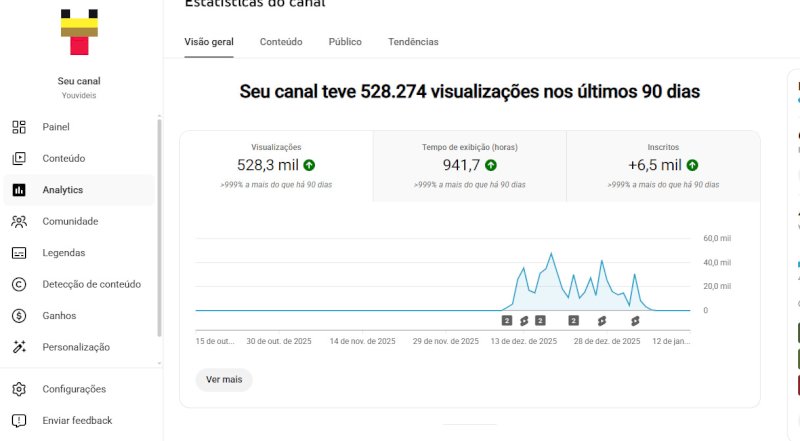Click the Legendas subtitles icon
Screen dimensions: 800x441
[x=19, y=253]
